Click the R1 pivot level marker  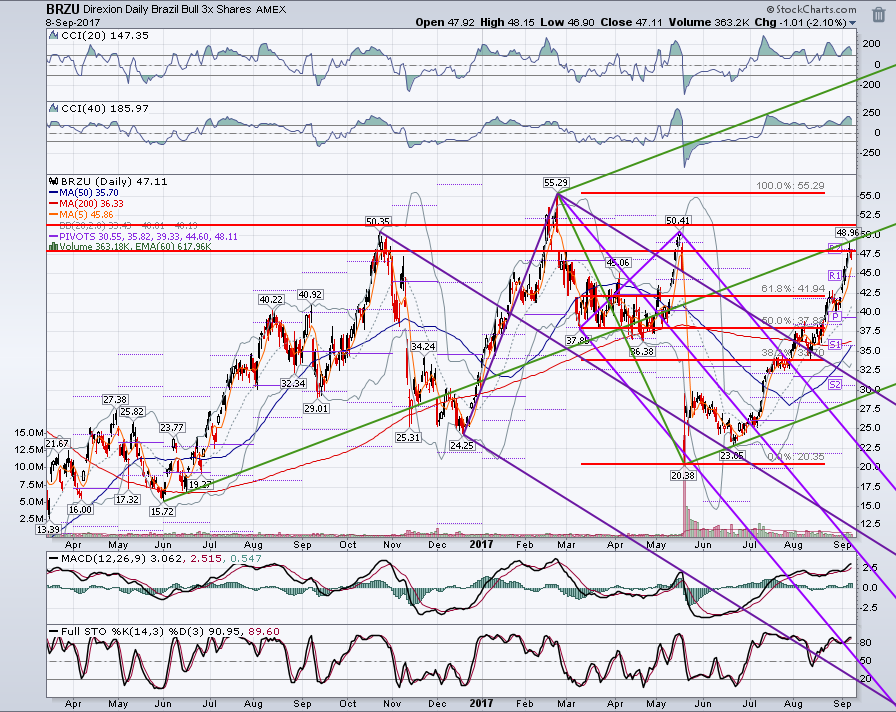click(x=835, y=275)
